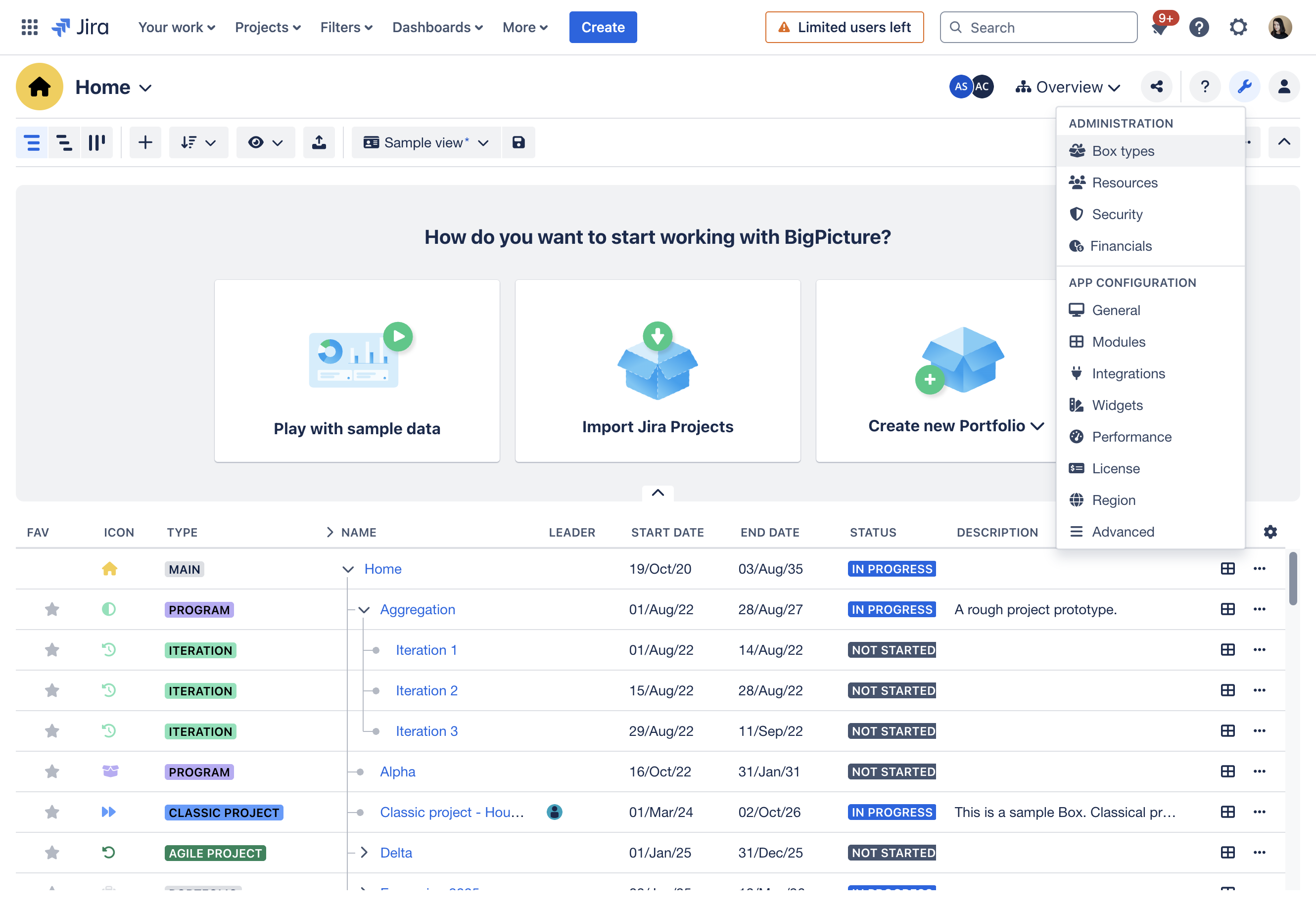This screenshot has width=1316, height=907.
Task: Open the Widgets configuration page
Action: click(x=1118, y=405)
